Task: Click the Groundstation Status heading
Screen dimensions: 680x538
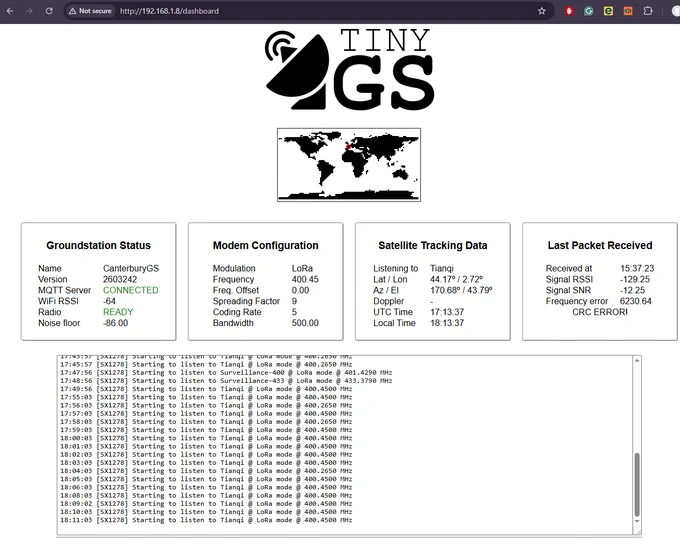Action: 98,245
